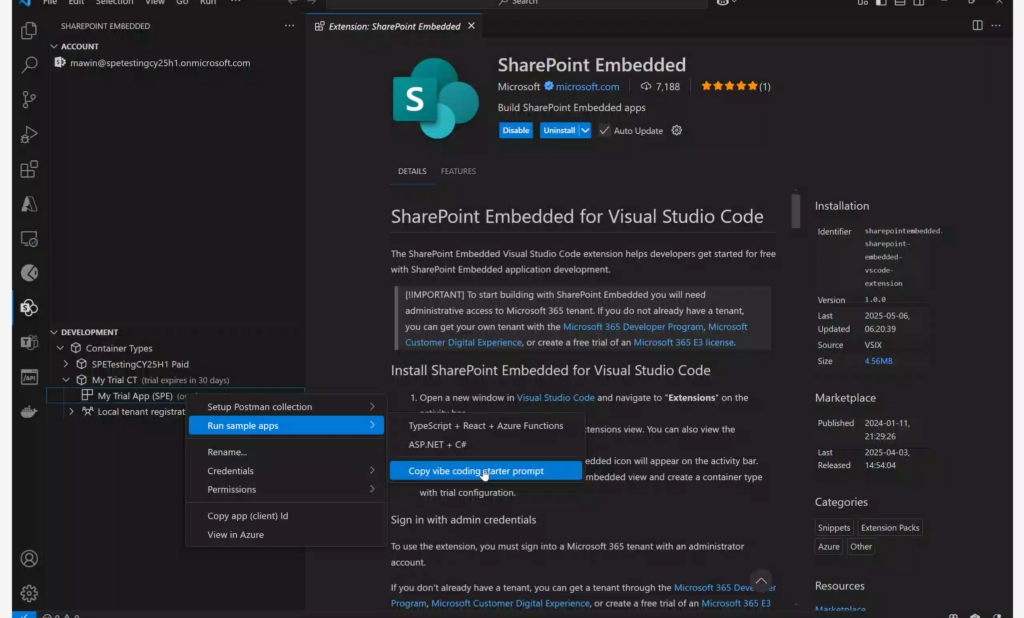Viewport: 1024px width, 618px height.
Task: Select View in Azure from the context menu
Action: [x=286, y=534]
